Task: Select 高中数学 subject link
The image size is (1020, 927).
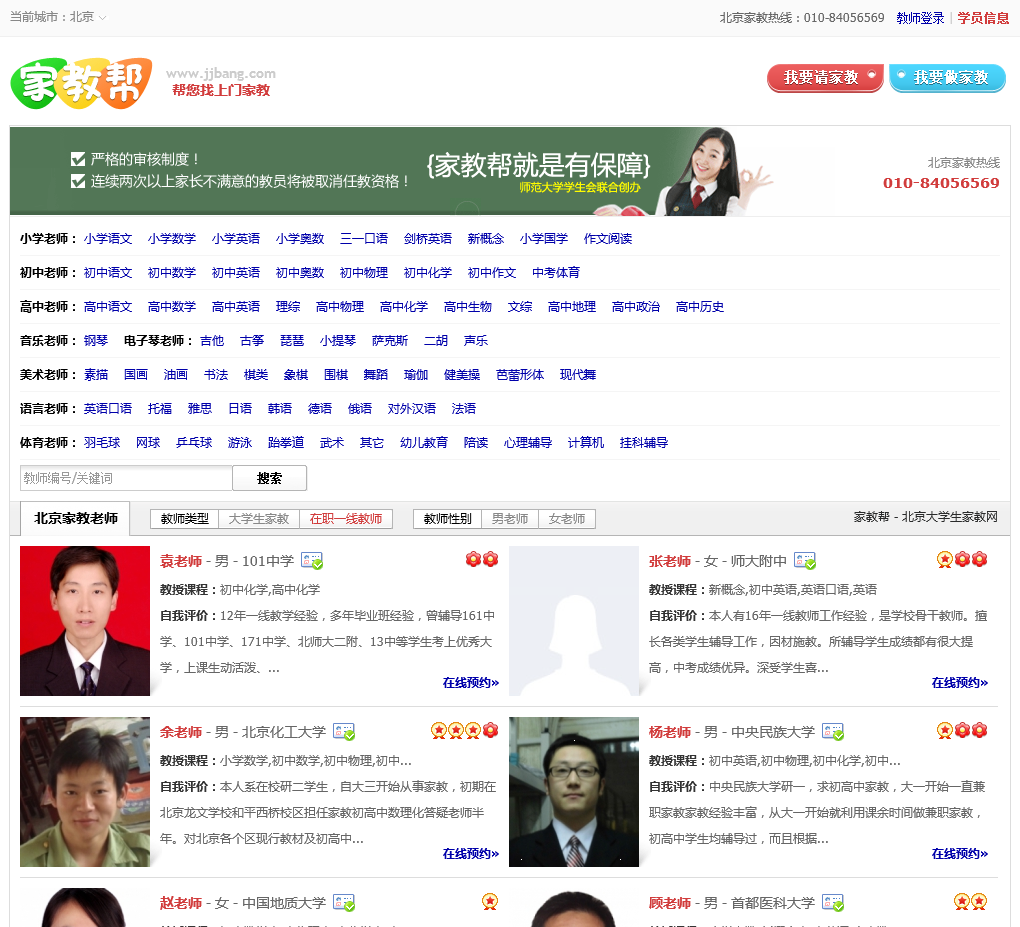Action: [172, 306]
